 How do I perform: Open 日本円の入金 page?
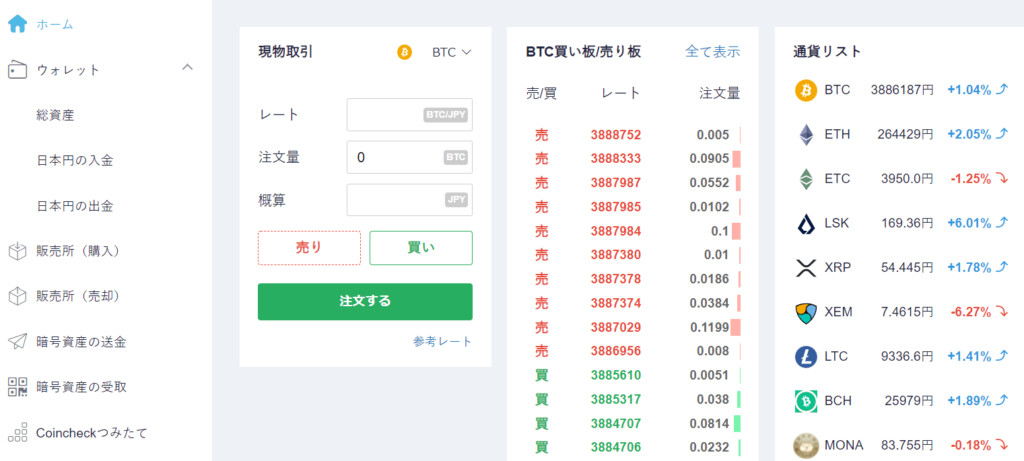[75, 161]
